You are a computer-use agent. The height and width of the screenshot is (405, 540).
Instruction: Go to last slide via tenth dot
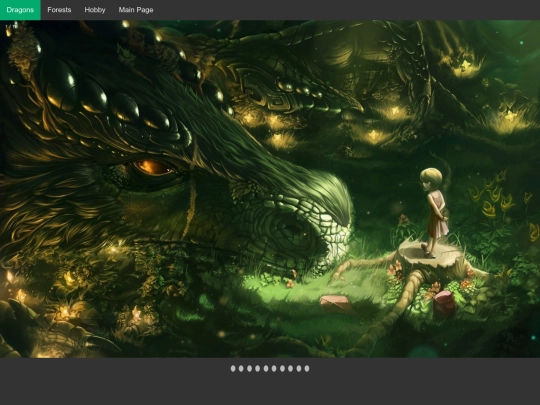coord(307,368)
